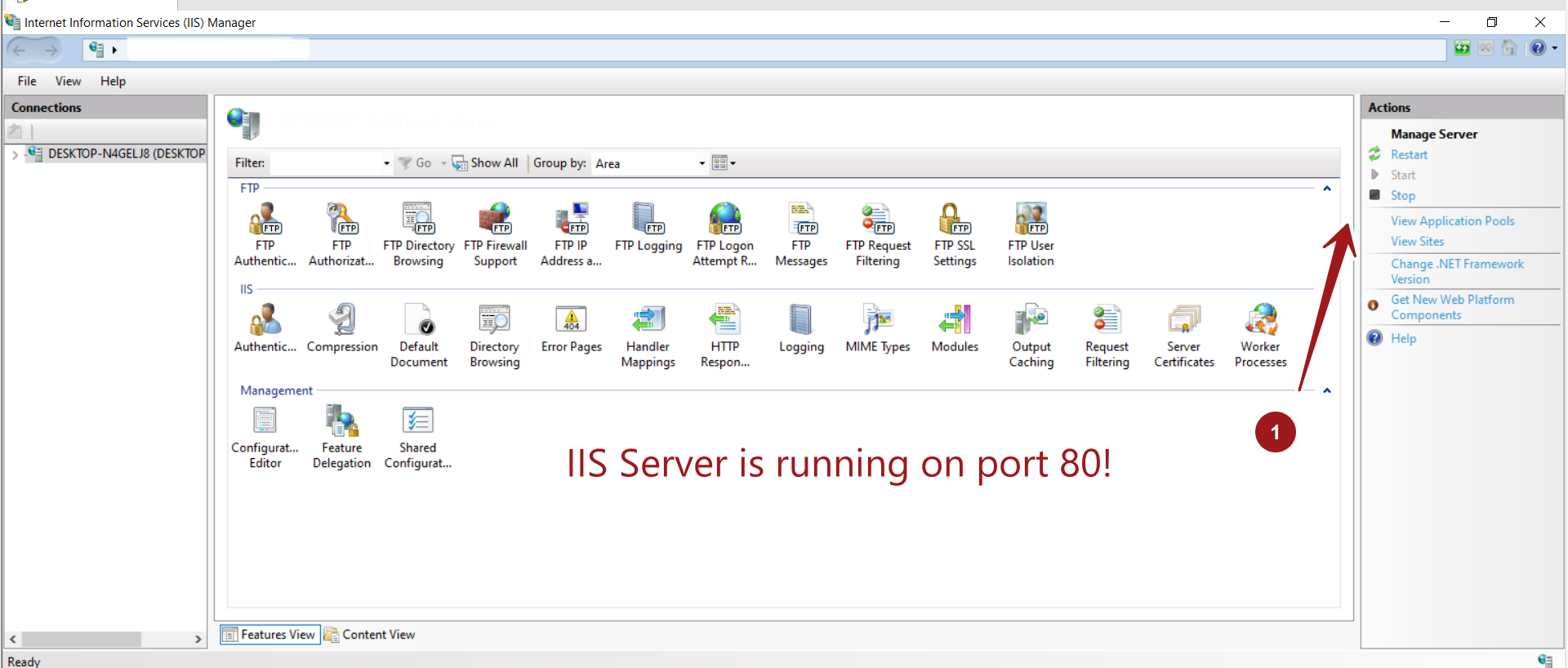Click Get New Web Platform Components
Screen dimensions: 1568x668
coord(1452,307)
